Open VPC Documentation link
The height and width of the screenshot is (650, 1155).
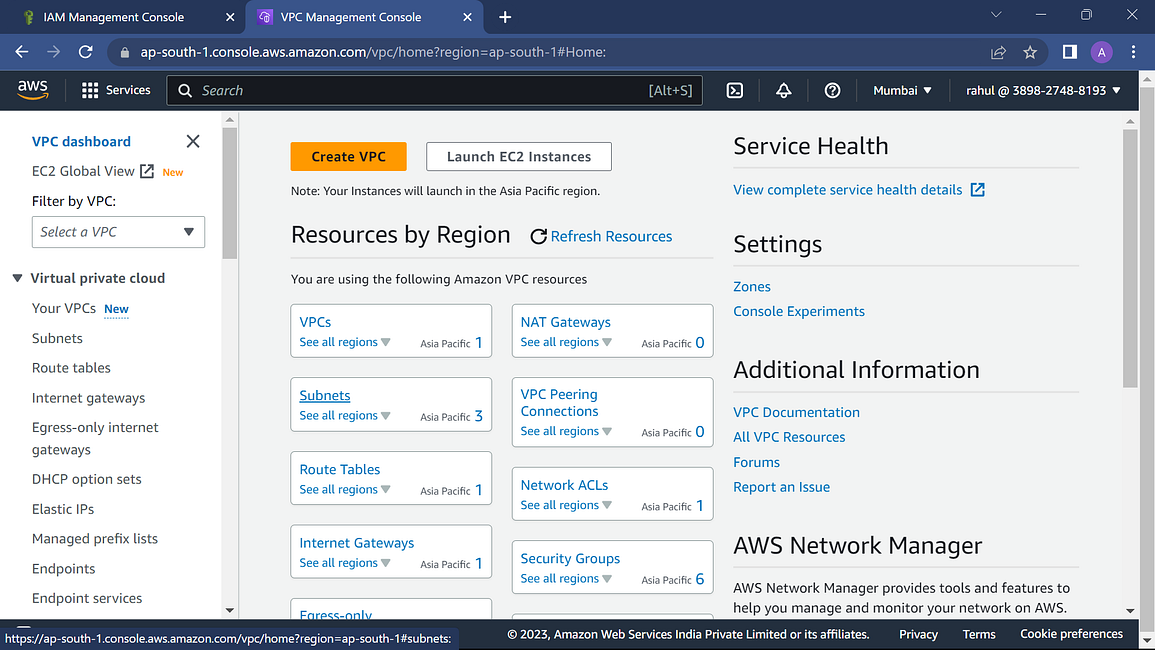coord(796,412)
